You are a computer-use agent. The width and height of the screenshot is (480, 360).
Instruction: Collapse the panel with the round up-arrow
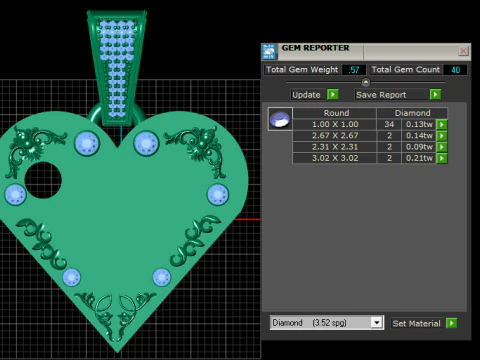pos(366,82)
